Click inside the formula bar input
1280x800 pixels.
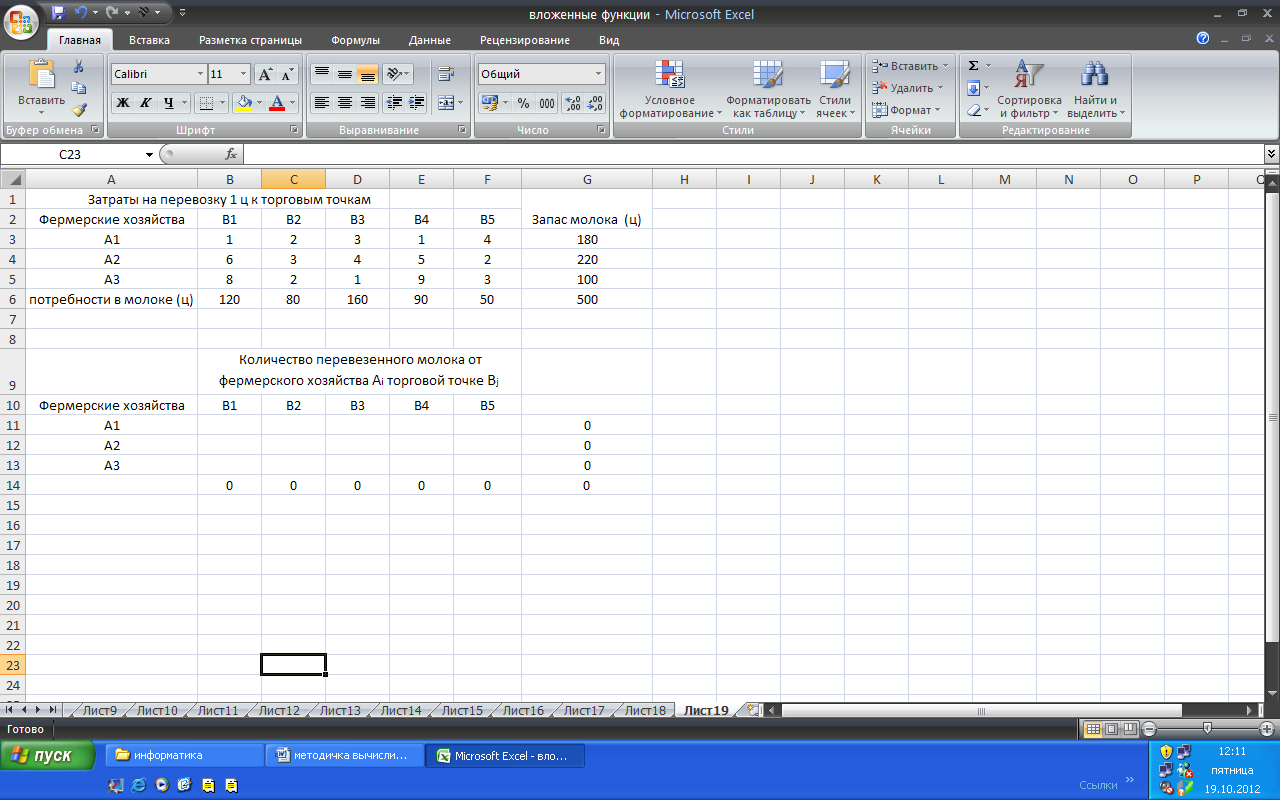click(x=753, y=154)
